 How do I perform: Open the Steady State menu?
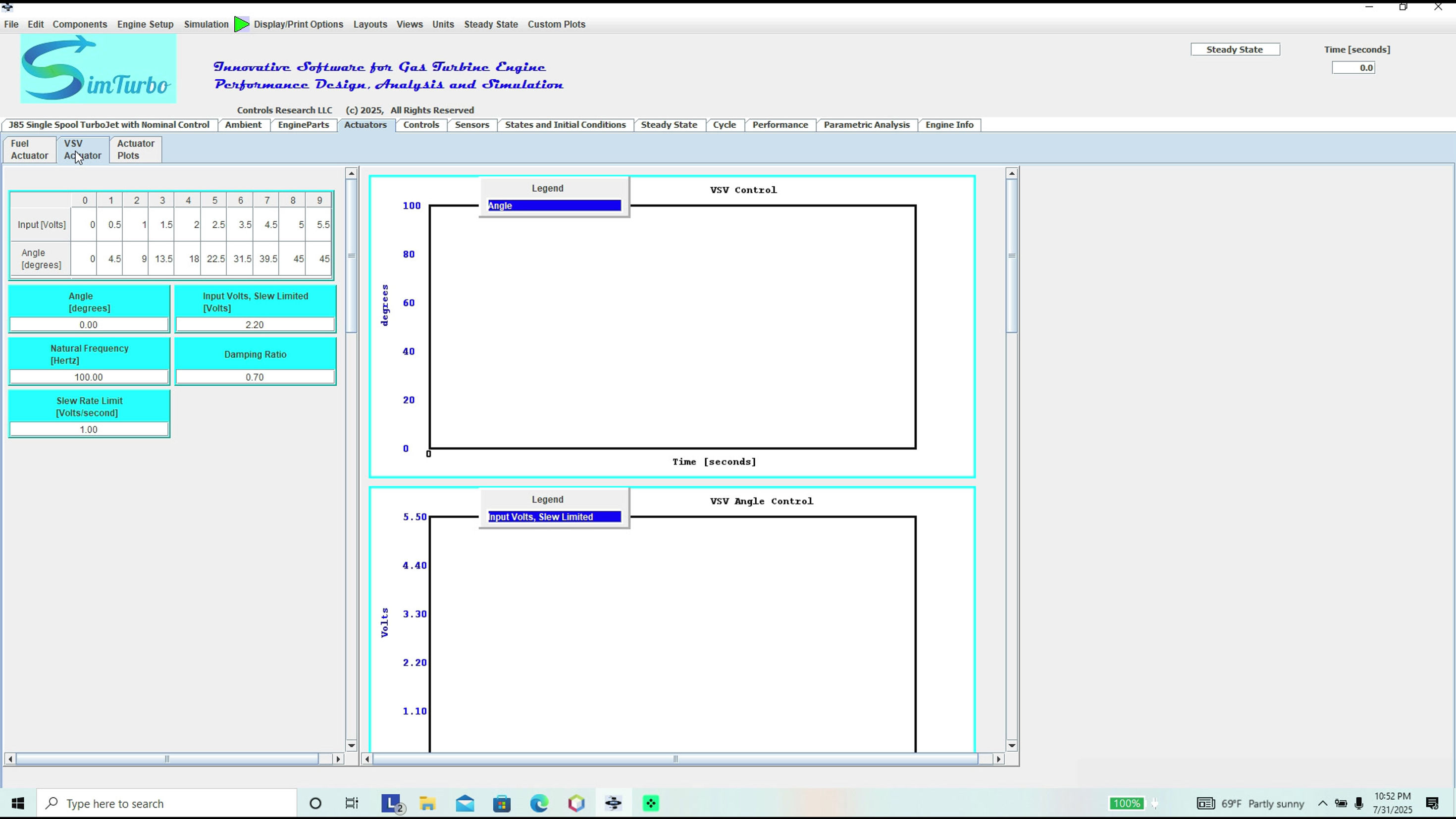click(x=491, y=24)
